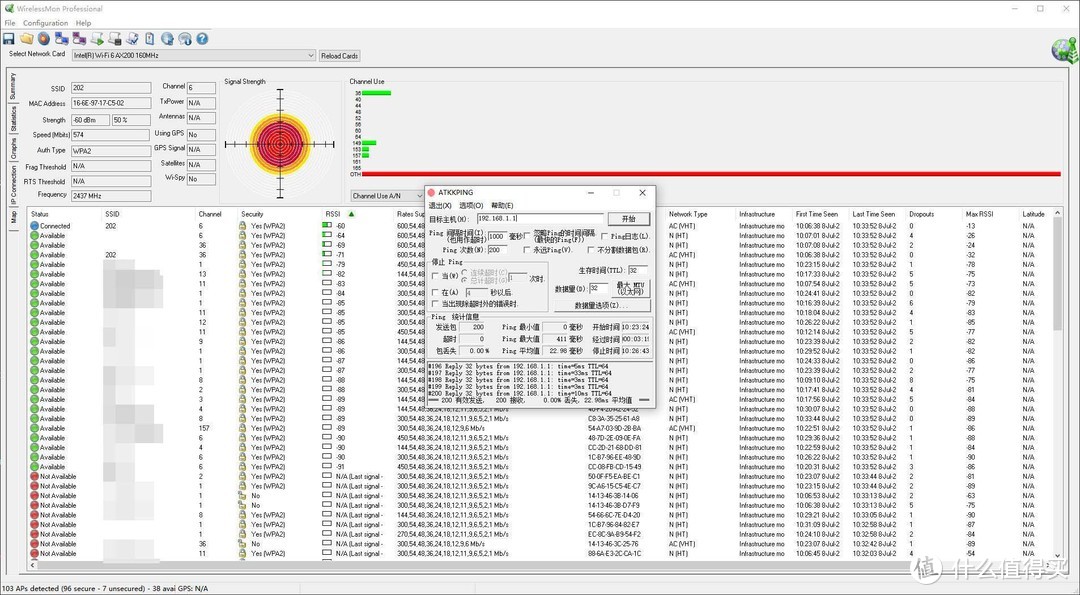Click lock icon on the Connected 202 row
The width and height of the screenshot is (1080, 595).
click(242, 226)
